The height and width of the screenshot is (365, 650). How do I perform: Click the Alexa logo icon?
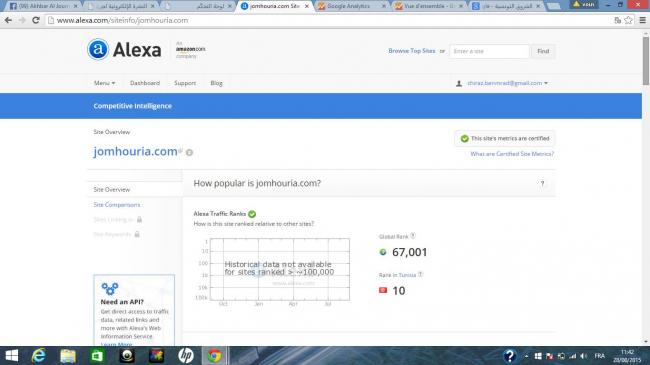(98, 49)
